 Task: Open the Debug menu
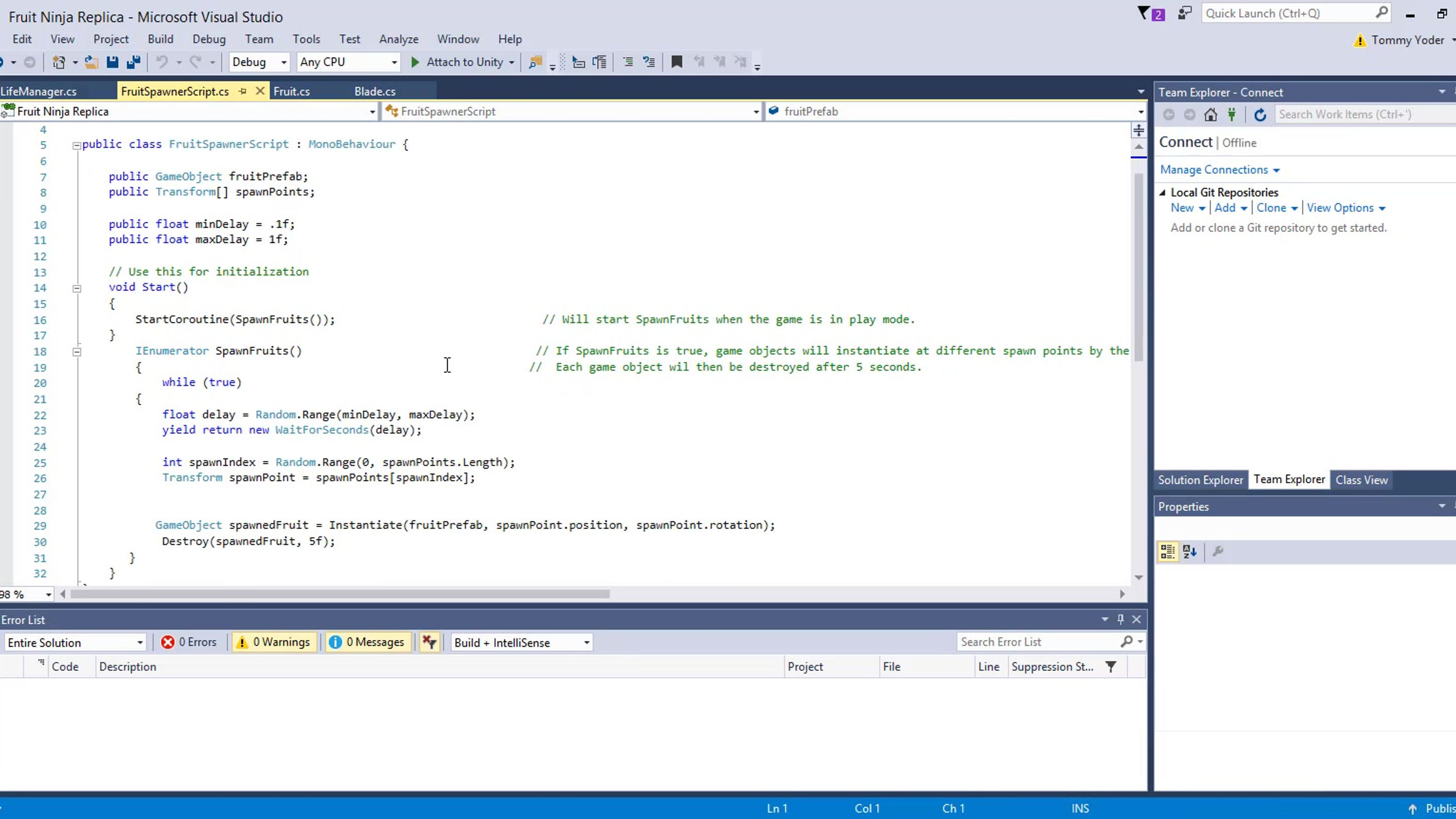[x=209, y=39]
